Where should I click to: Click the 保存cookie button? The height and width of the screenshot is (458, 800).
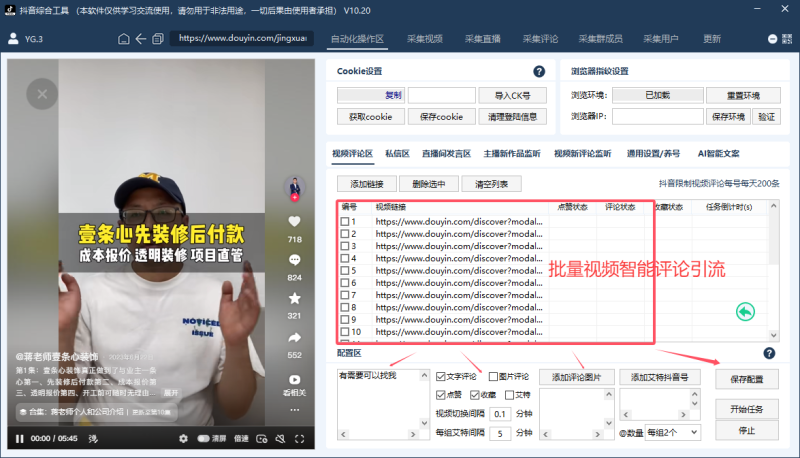coord(441,117)
